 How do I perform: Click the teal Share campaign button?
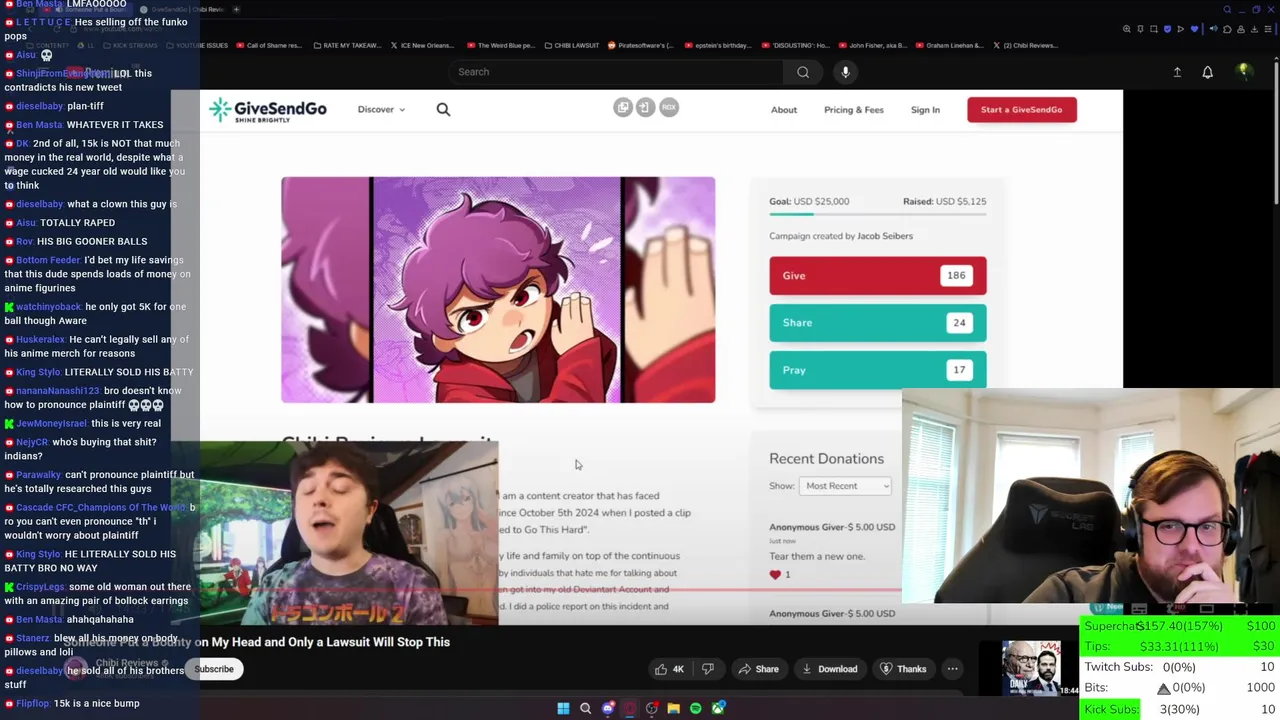[x=878, y=322]
